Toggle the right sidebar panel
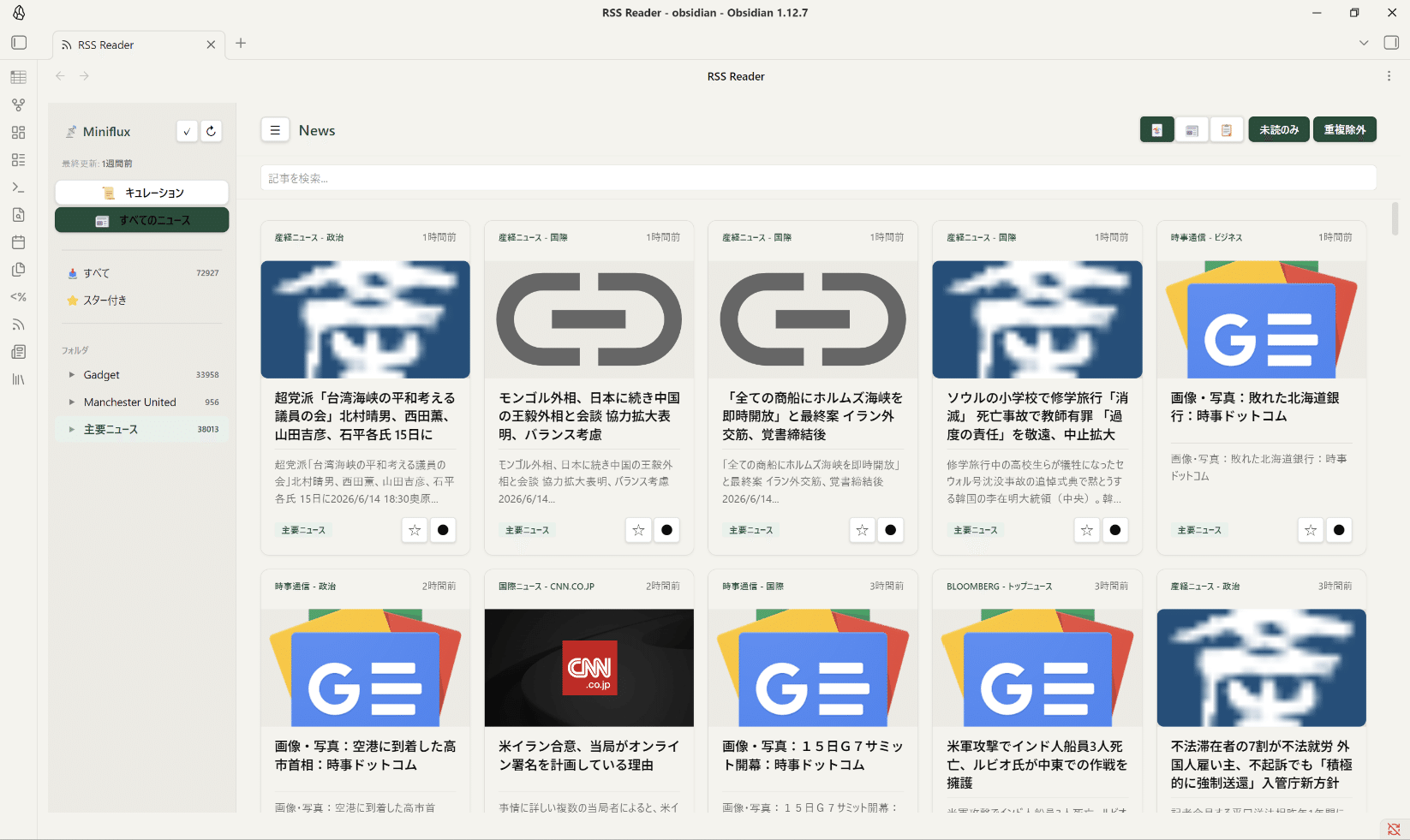This screenshot has width=1410, height=840. (1391, 43)
